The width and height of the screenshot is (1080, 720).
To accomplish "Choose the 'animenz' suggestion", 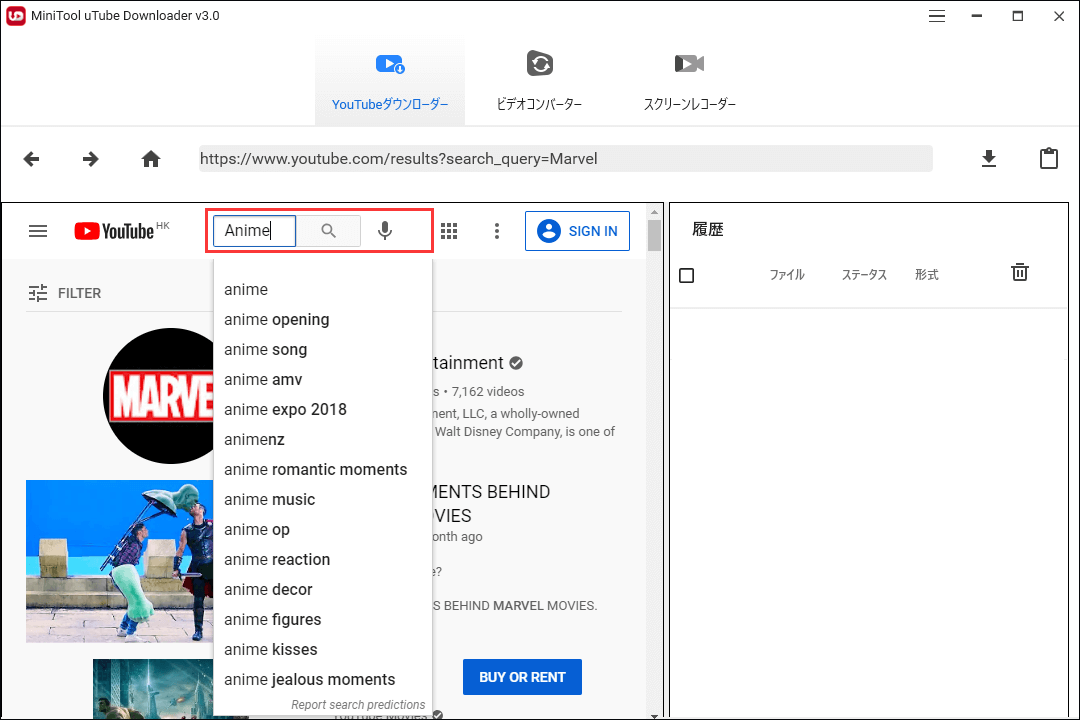I will pos(322,440).
